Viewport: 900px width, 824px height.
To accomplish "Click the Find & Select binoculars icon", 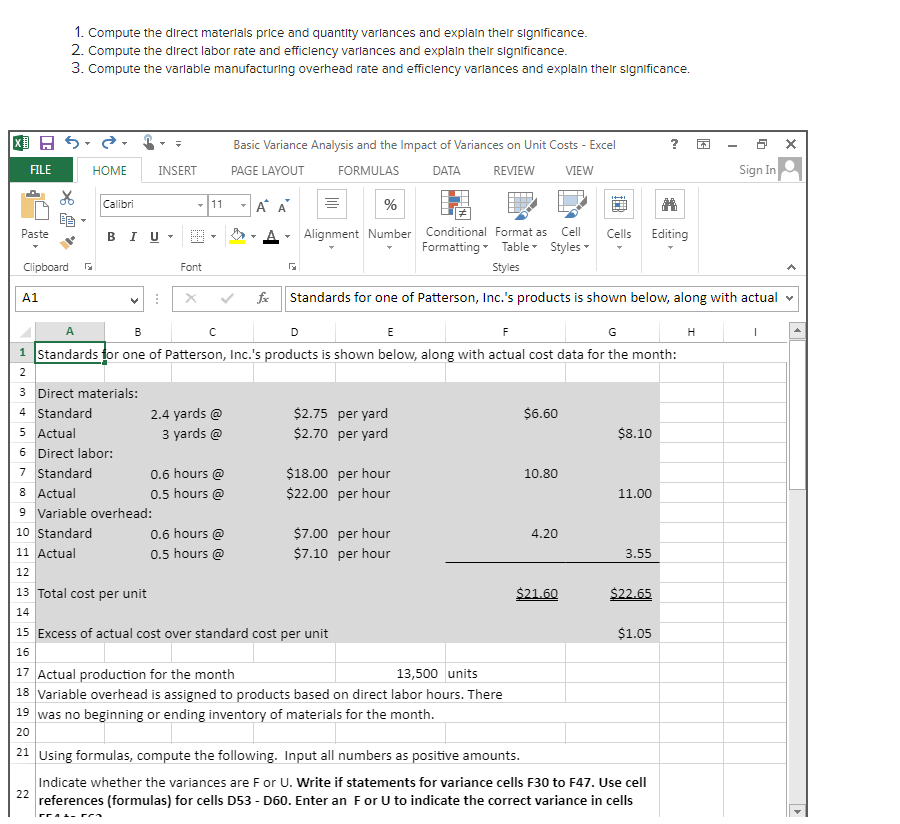I will point(670,203).
